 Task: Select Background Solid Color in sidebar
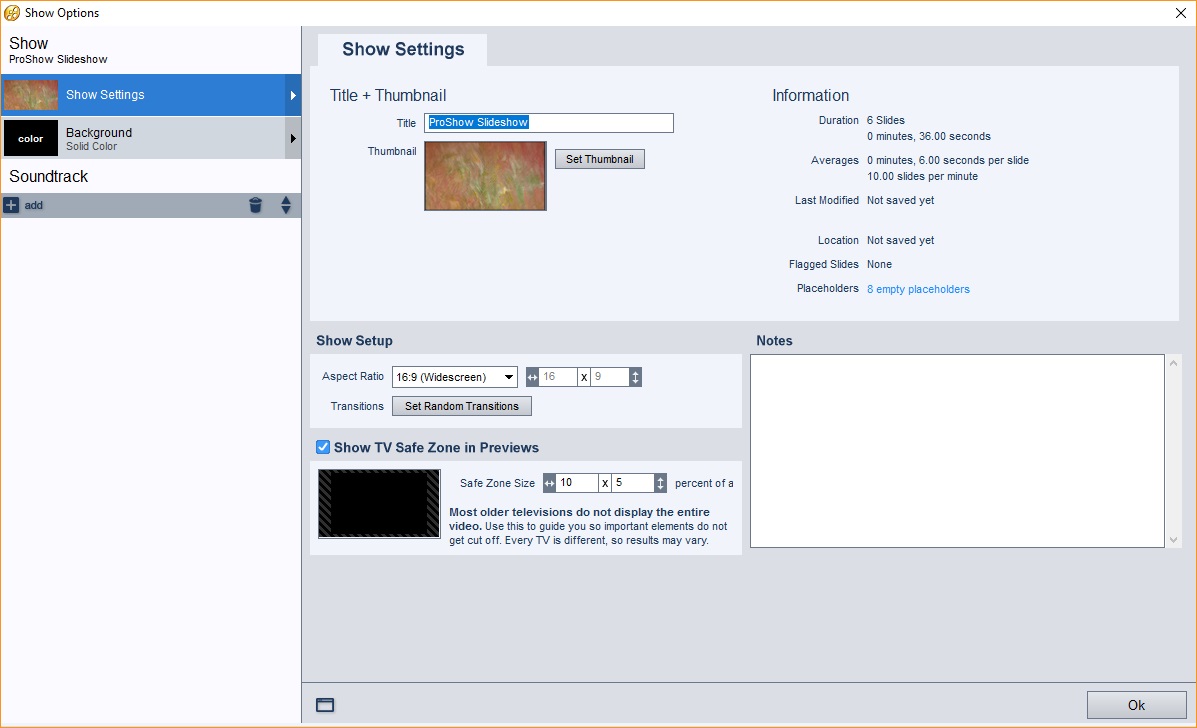(150, 138)
